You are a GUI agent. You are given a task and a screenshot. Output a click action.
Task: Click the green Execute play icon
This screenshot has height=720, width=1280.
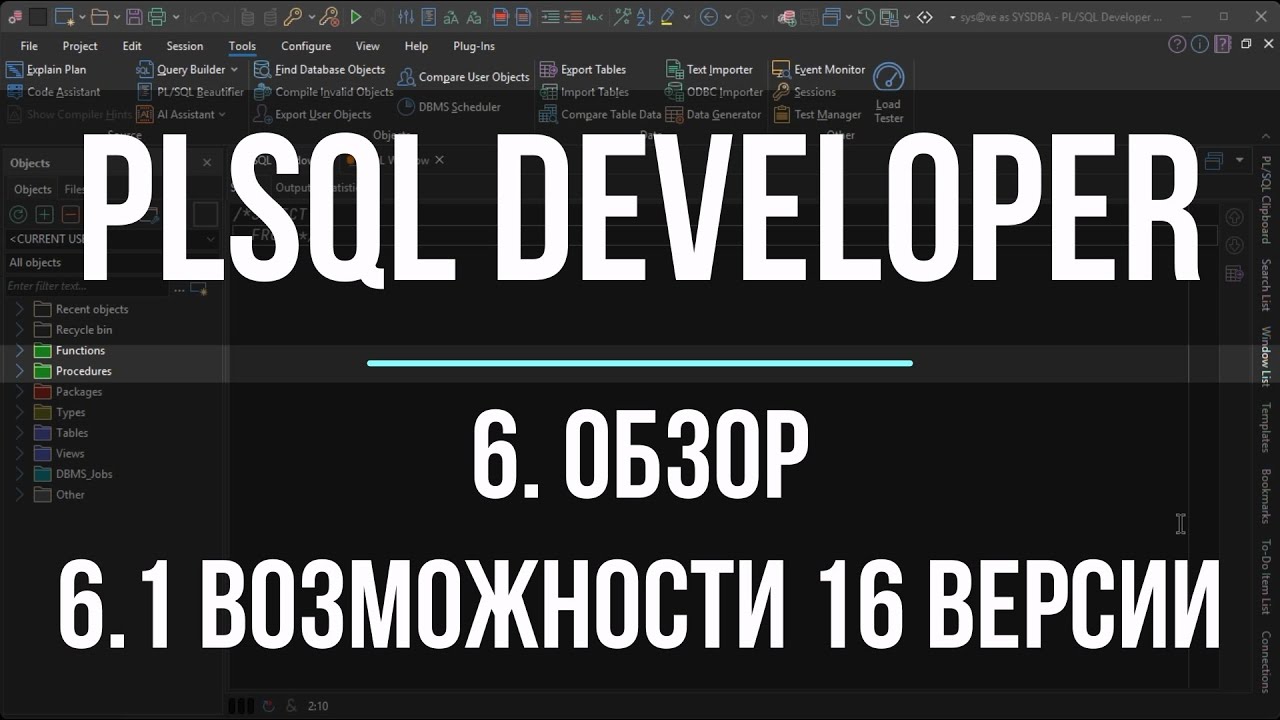(356, 17)
